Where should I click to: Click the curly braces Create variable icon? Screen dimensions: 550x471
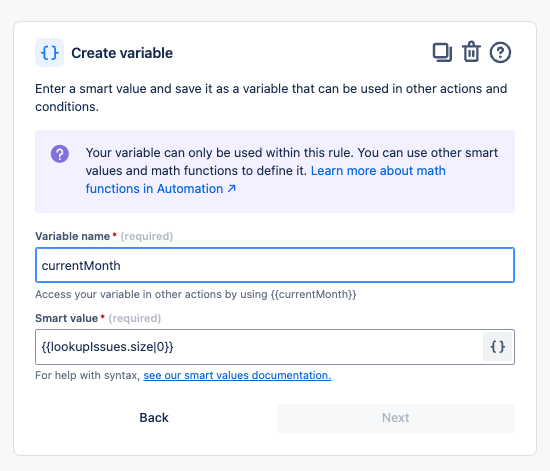(49, 53)
